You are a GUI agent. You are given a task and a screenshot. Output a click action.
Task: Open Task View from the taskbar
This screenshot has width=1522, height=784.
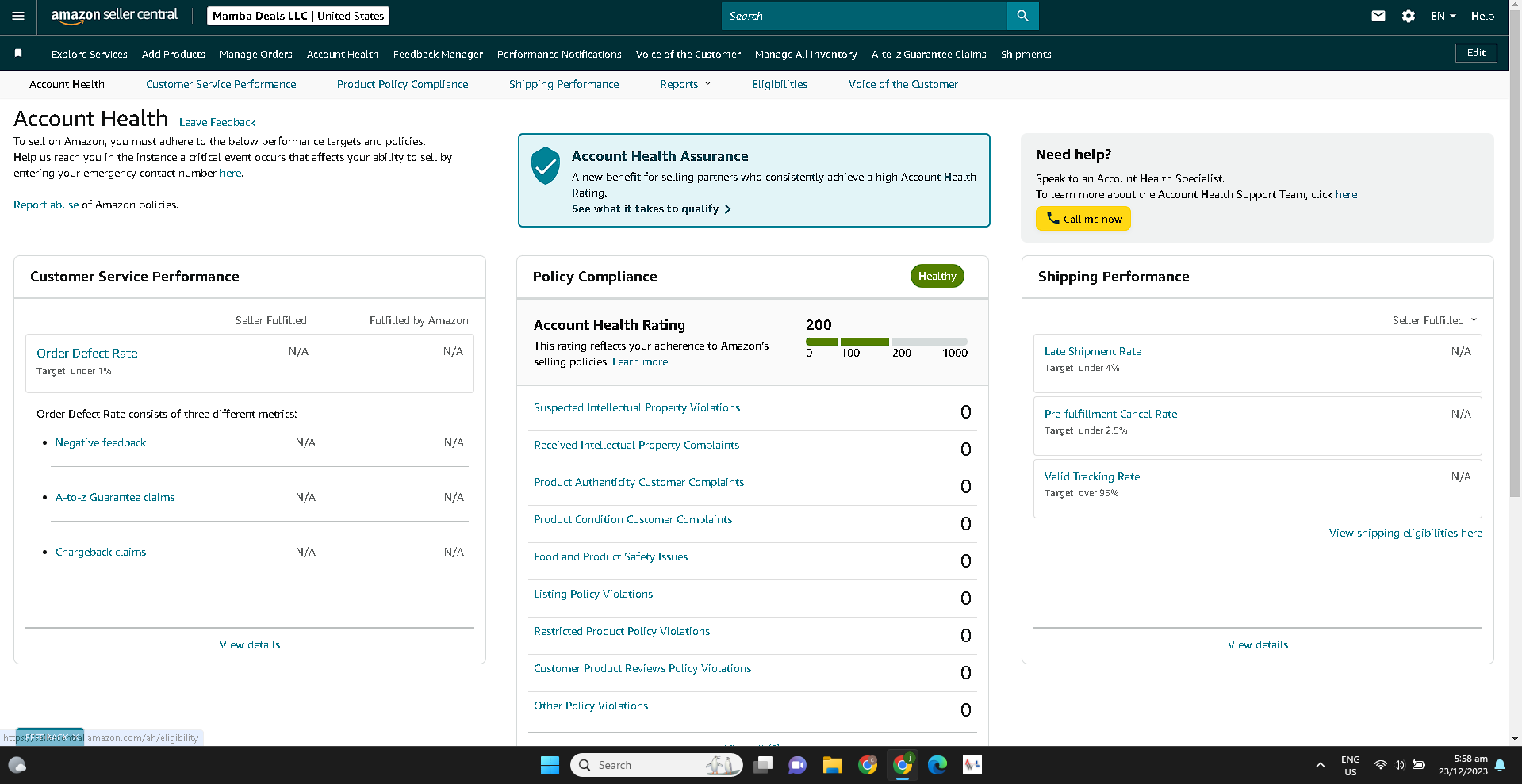(x=763, y=765)
